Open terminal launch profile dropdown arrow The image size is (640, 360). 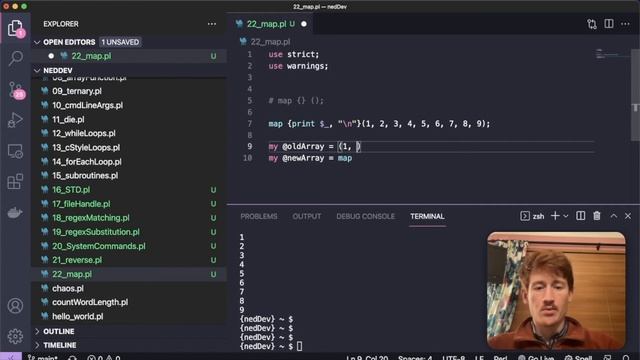coord(566,216)
